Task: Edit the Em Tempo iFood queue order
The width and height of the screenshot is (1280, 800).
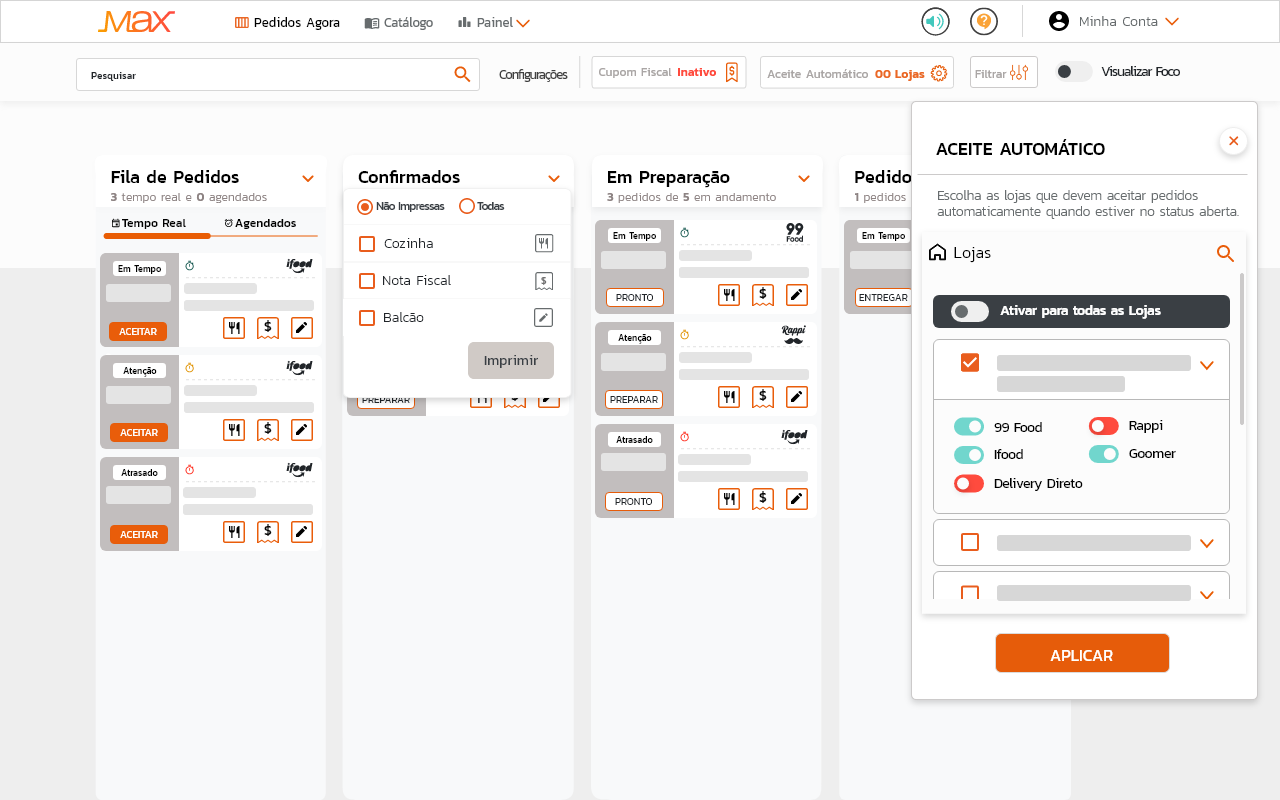Action: coord(302,328)
